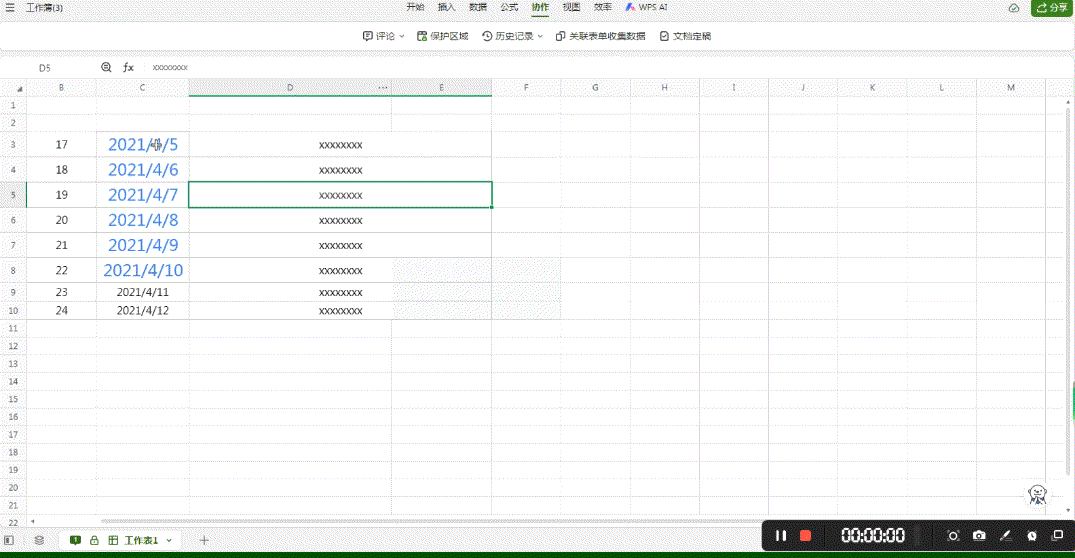1075x558 pixels.
Task: Select column M header
Action: point(1011,88)
